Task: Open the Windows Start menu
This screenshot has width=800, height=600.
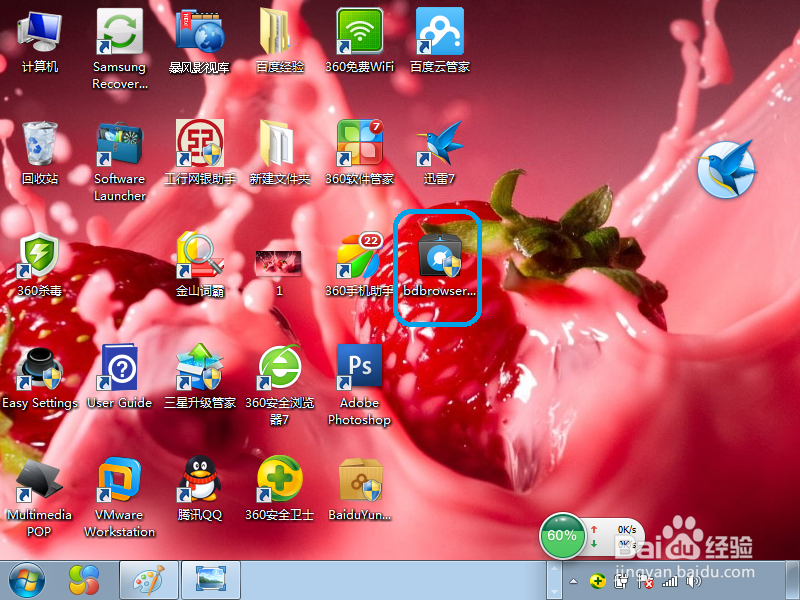Action: tap(27, 580)
